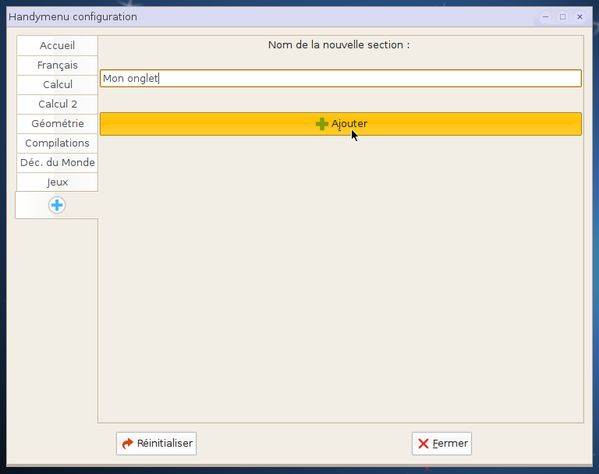Screen dimensions: 599x474
Task: Switch to the Jeux tab
Action: (57, 182)
